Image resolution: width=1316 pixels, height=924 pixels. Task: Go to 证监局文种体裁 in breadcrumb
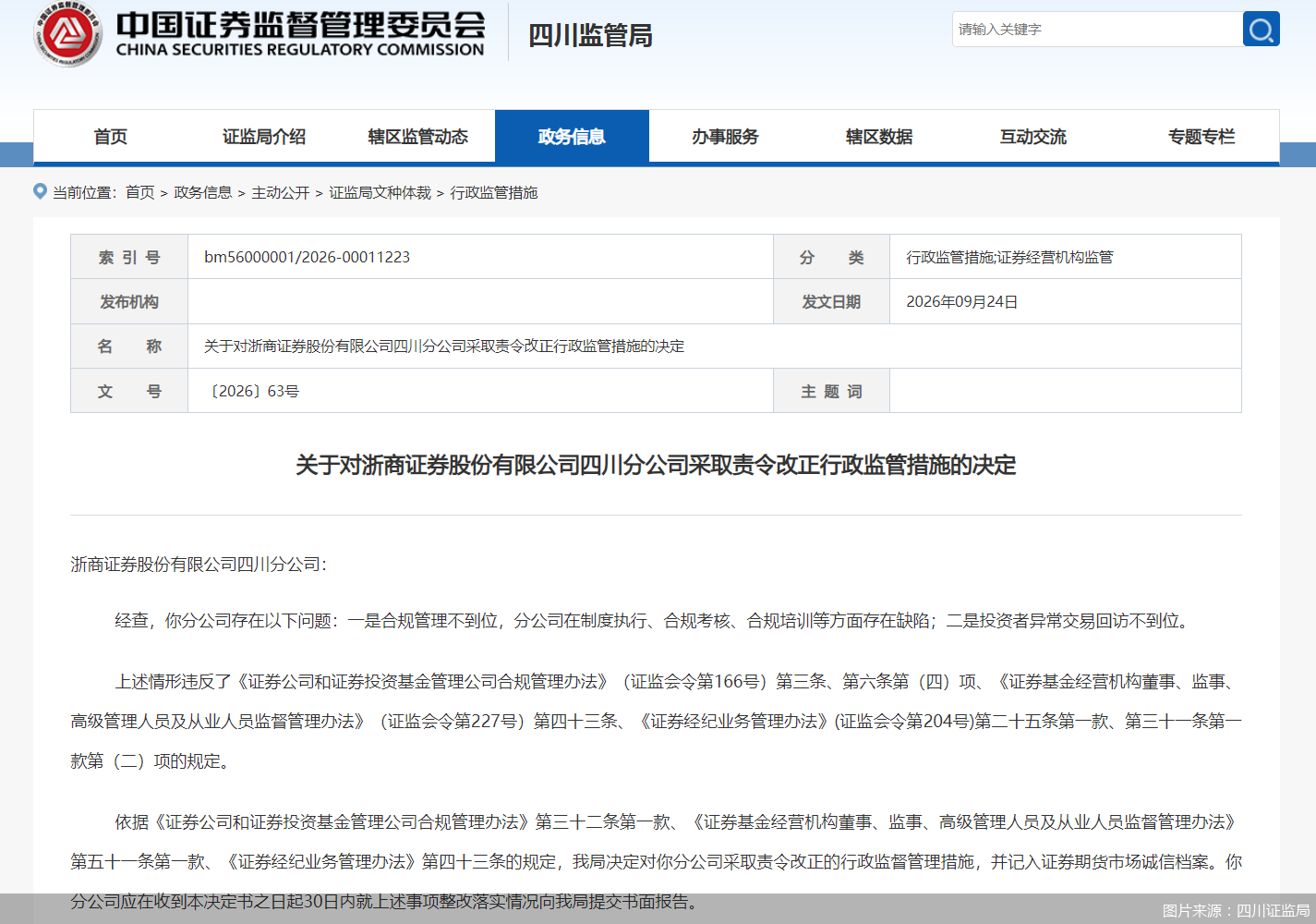point(380,192)
